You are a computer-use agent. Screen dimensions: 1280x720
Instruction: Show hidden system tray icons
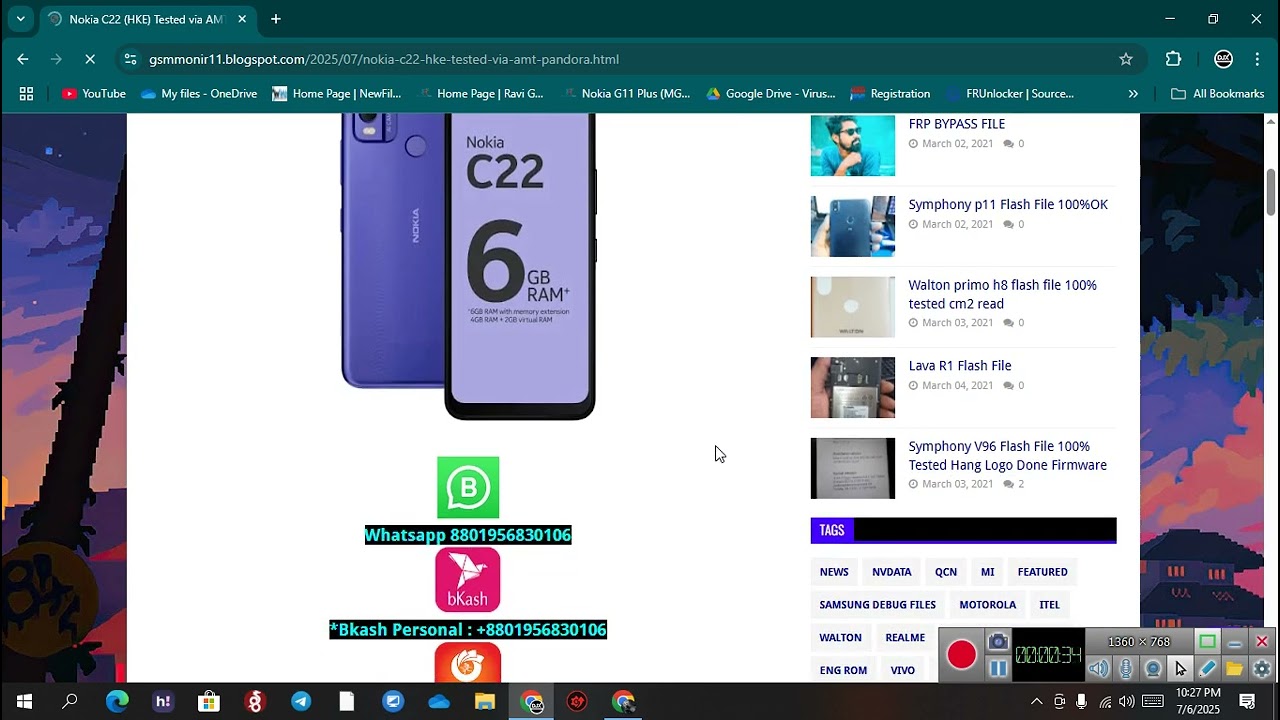point(1036,701)
